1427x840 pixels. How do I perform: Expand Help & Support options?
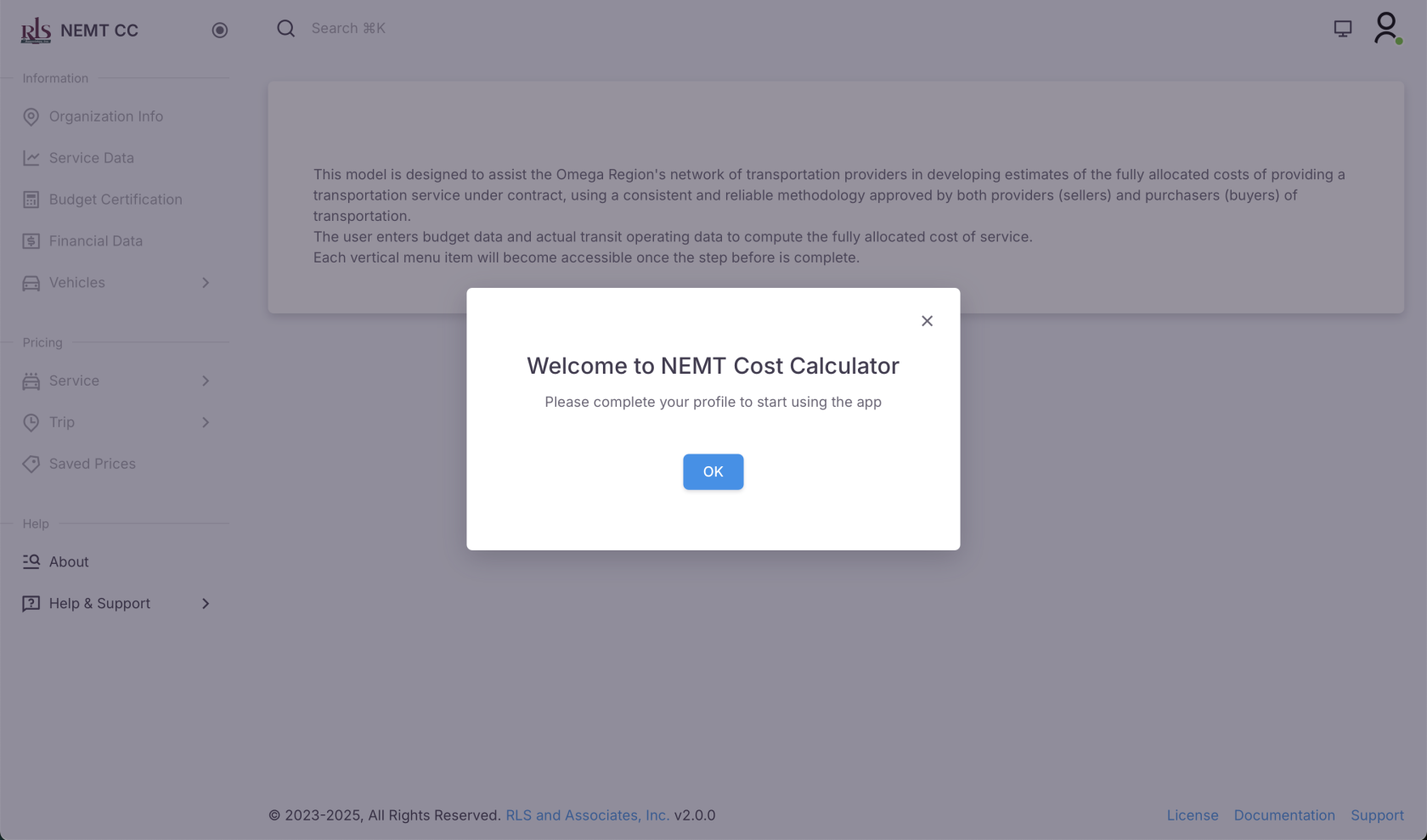tap(205, 603)
